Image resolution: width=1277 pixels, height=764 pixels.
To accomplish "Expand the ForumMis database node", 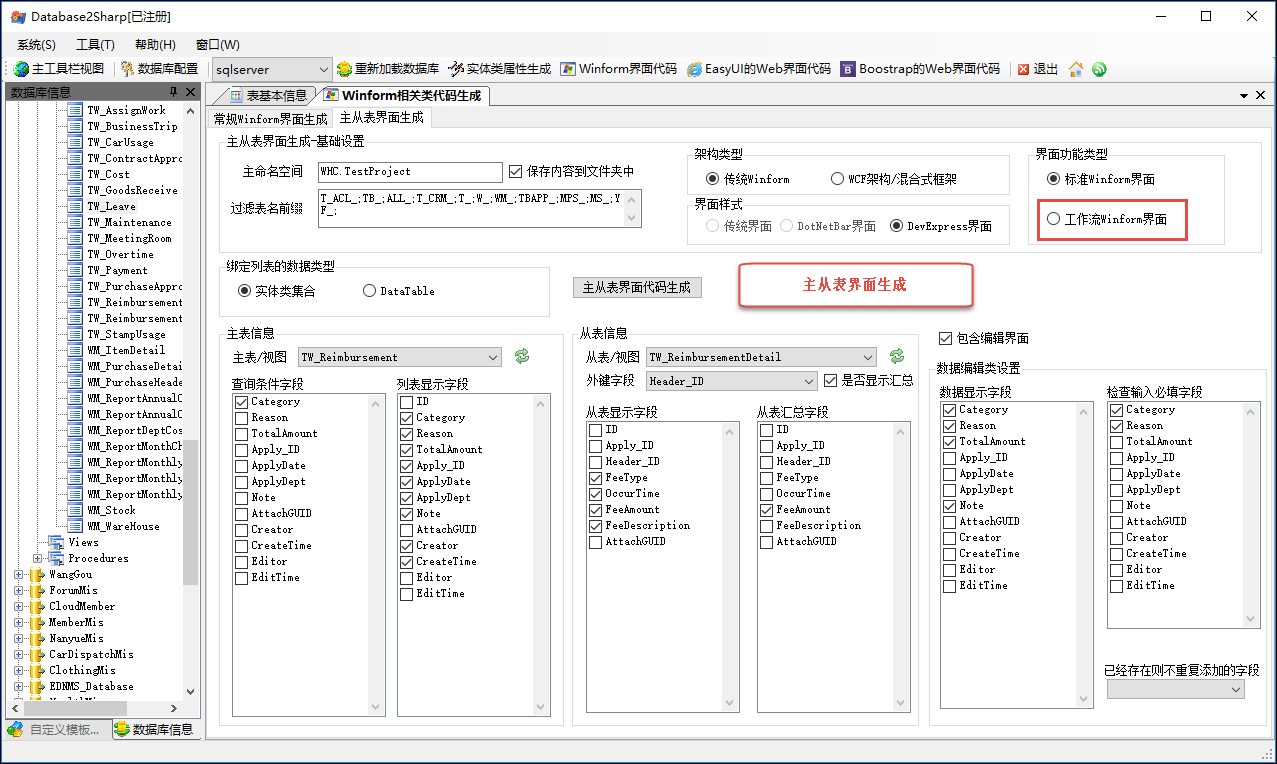I will (18, 590).
